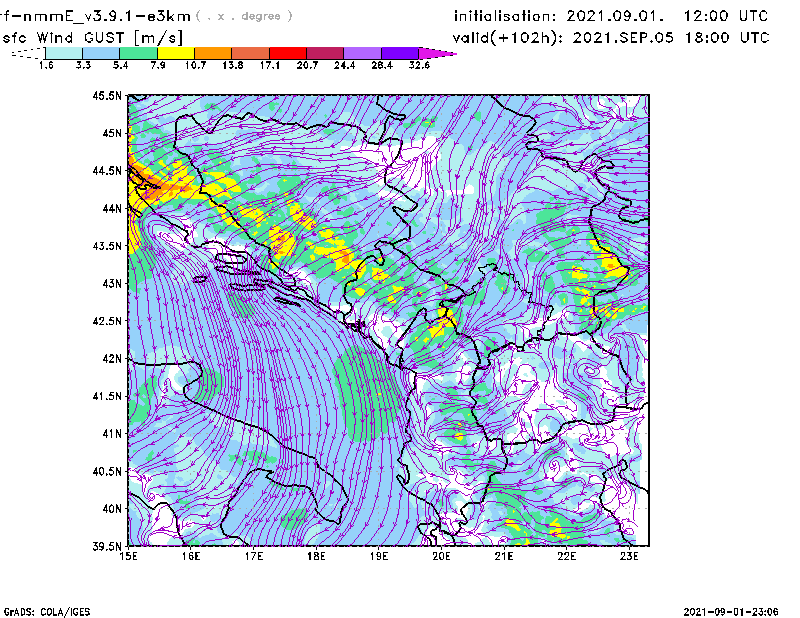Click the 21E longitude label

(504, 556)
